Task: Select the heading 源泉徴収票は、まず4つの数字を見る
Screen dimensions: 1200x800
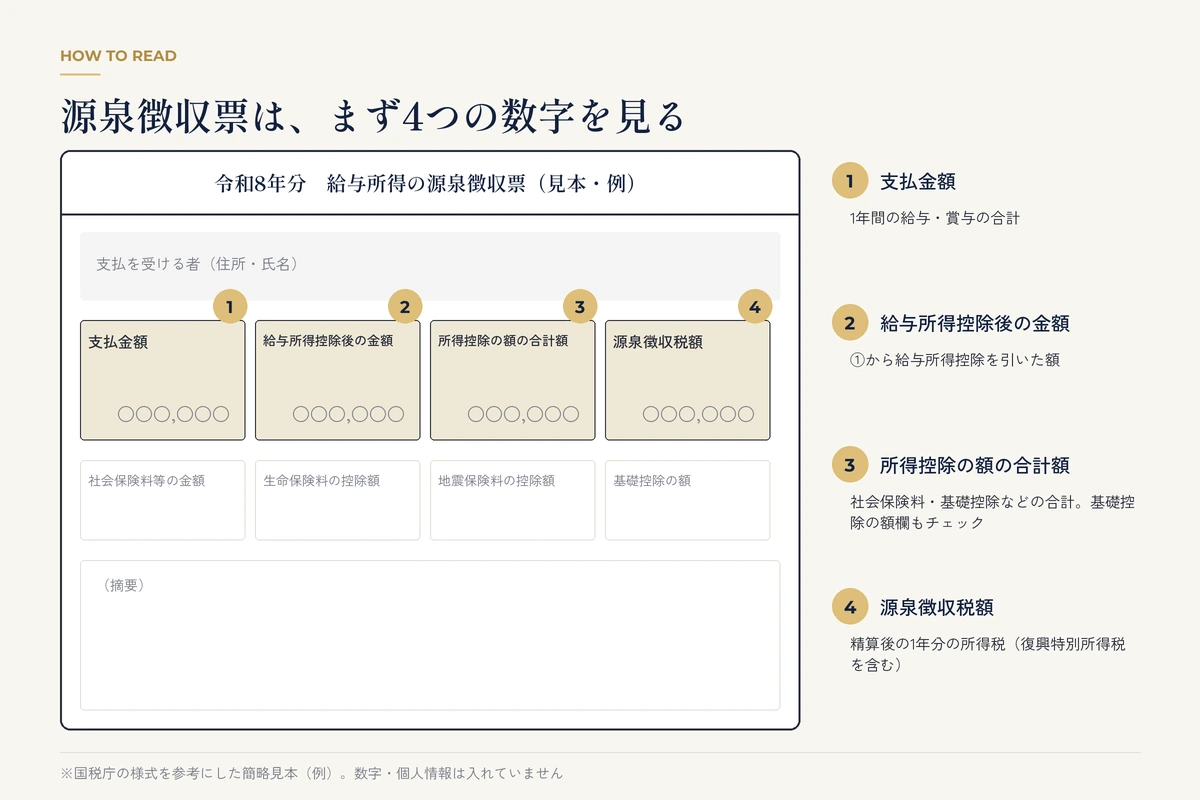Action: click(x=372, y=116)
